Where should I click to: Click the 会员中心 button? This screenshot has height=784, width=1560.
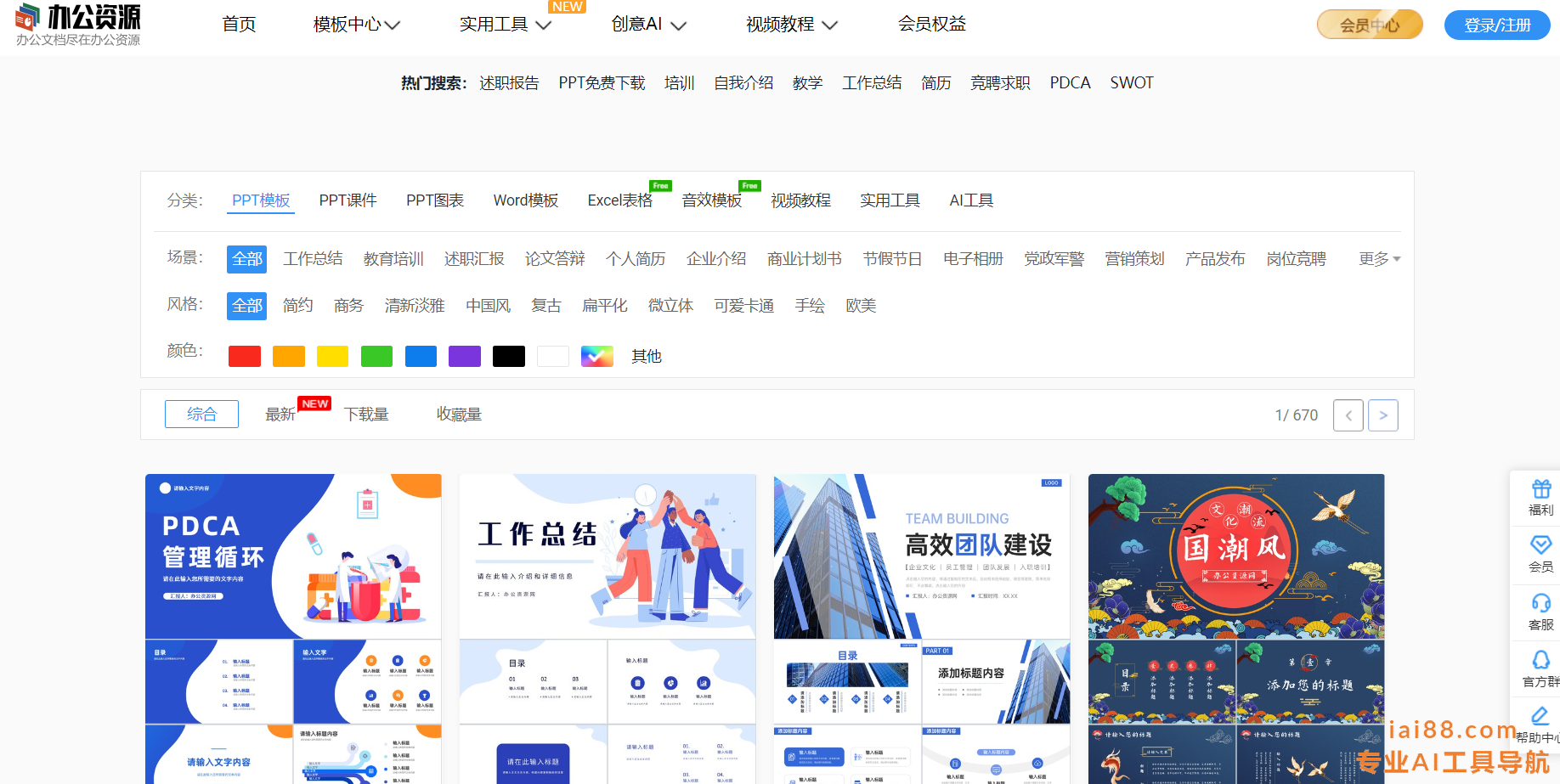pyautogui.click(x=1370, y=25)
